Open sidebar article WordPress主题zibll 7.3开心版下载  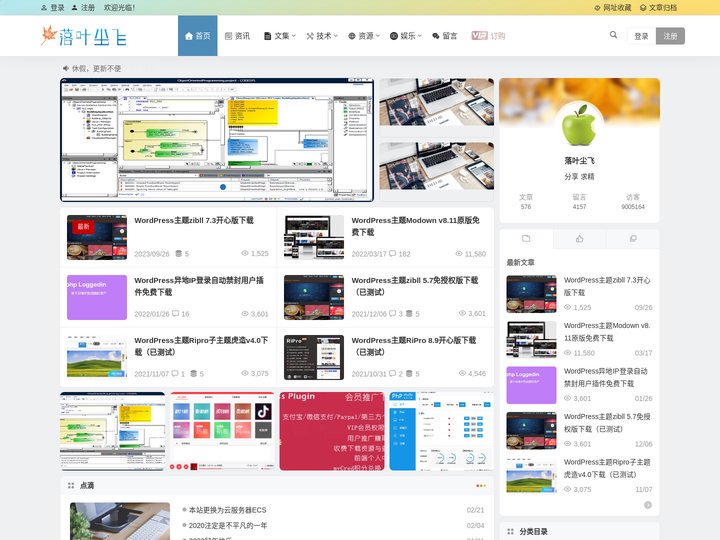click(x=607, y=286)
